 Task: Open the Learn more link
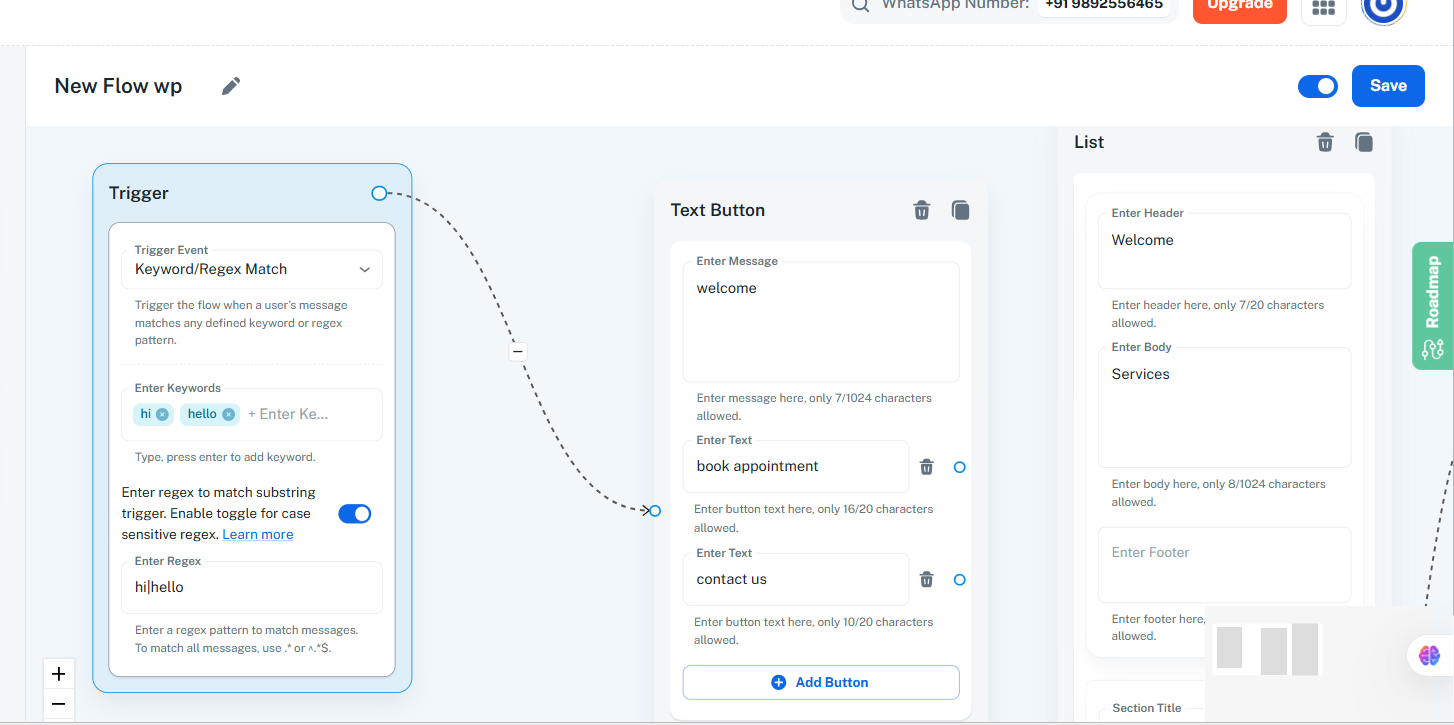258,535
